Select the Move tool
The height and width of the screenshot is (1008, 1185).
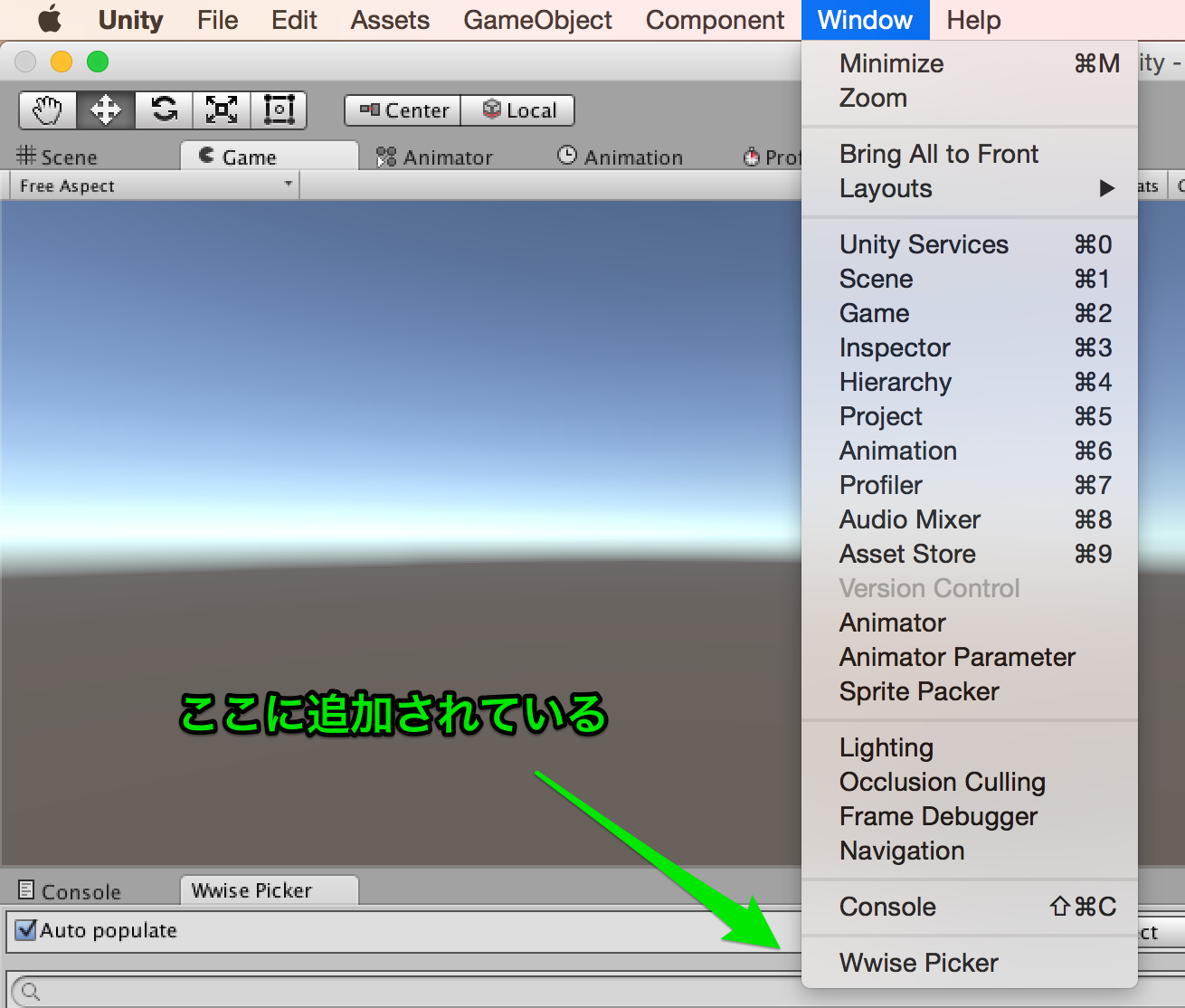tap(106, 110)
